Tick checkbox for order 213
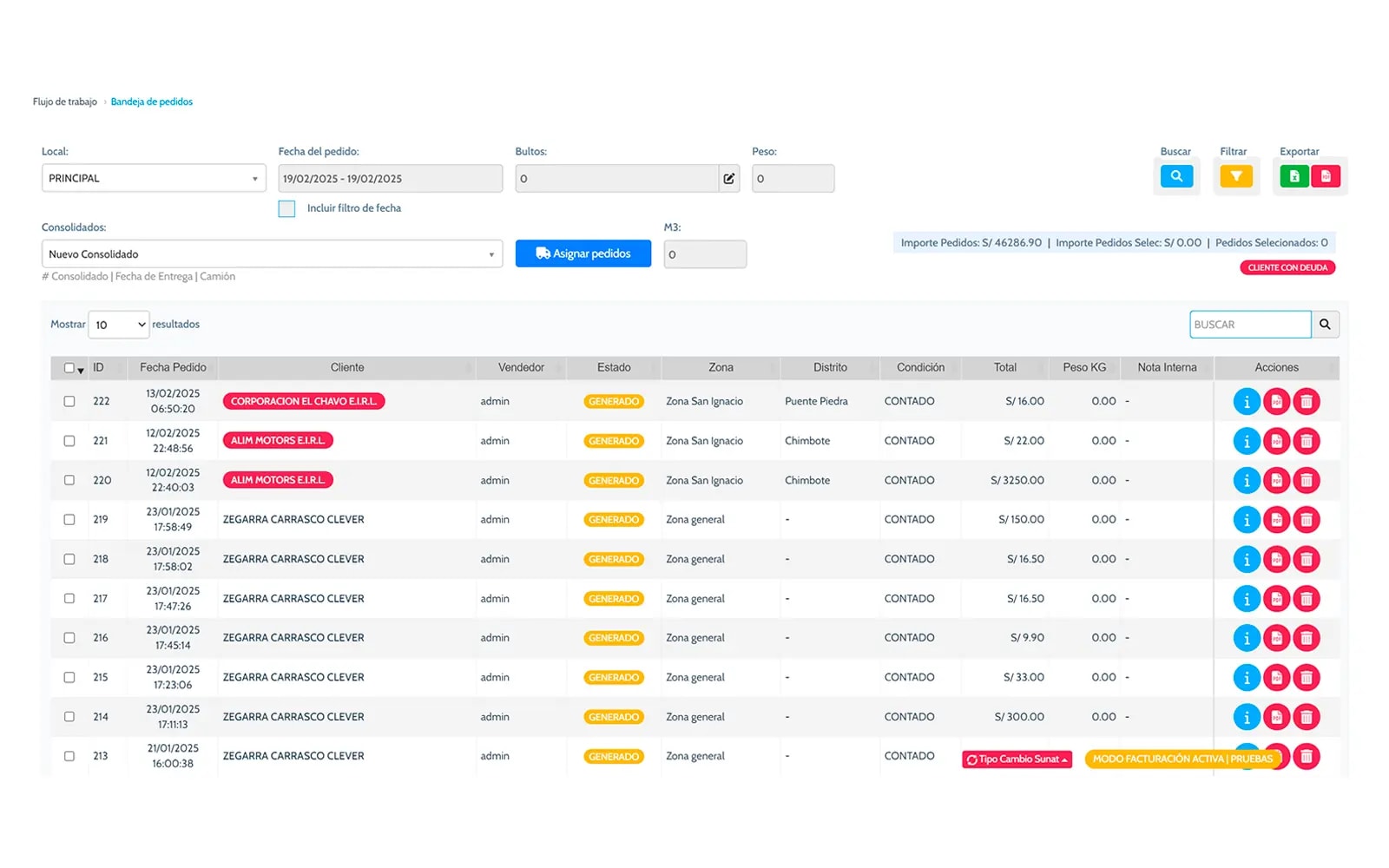 pos(69,756)
